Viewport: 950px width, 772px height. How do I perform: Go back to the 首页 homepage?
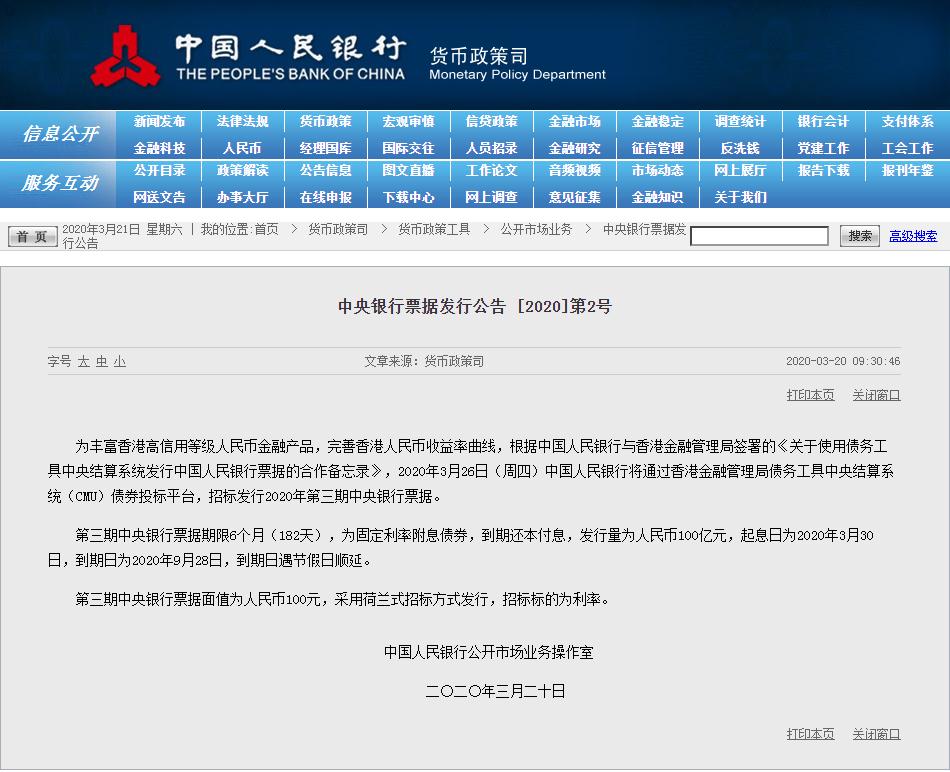point(31,236)
